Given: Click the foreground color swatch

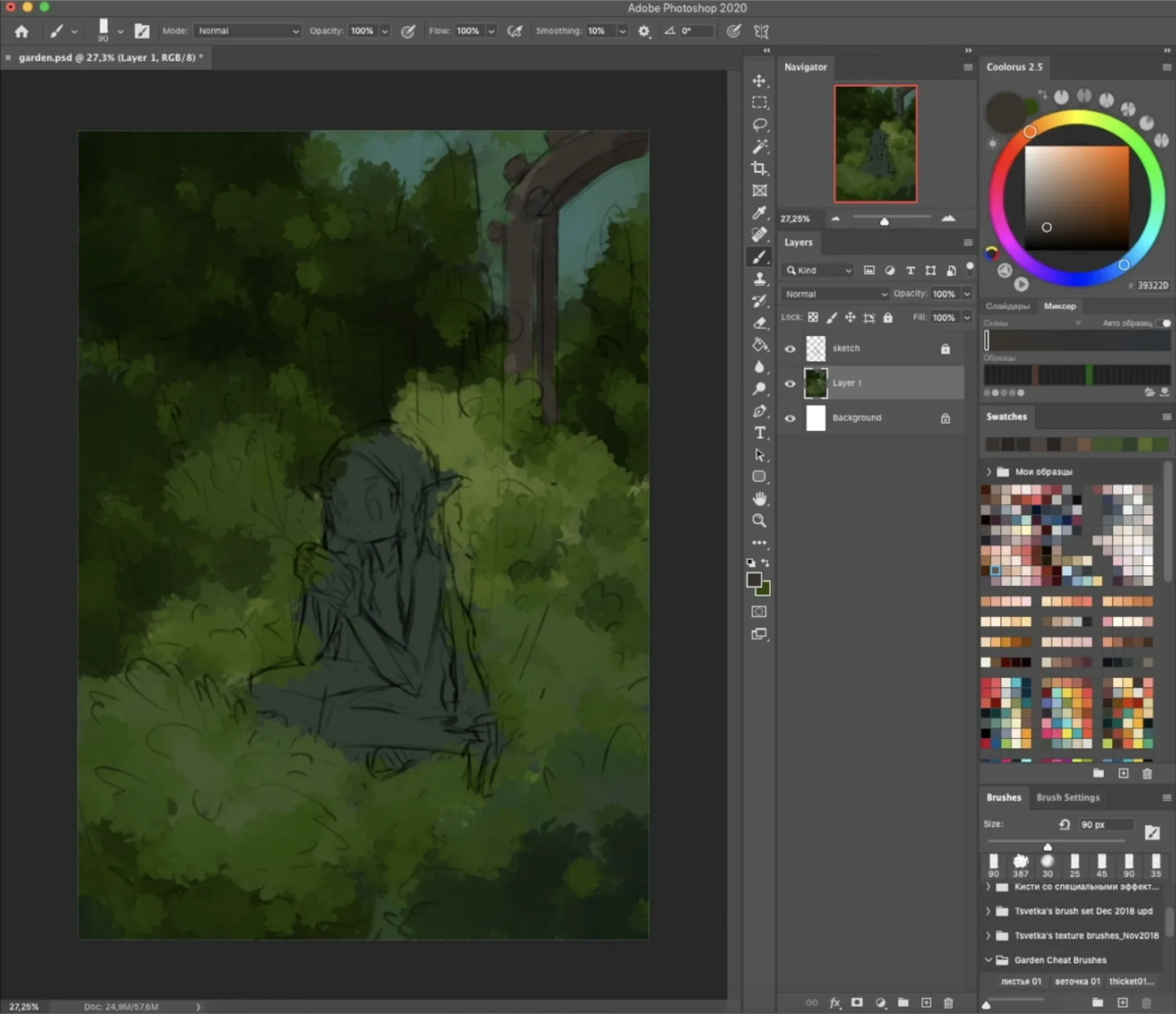Looking at the screenshot, I should tap(754, 579).
